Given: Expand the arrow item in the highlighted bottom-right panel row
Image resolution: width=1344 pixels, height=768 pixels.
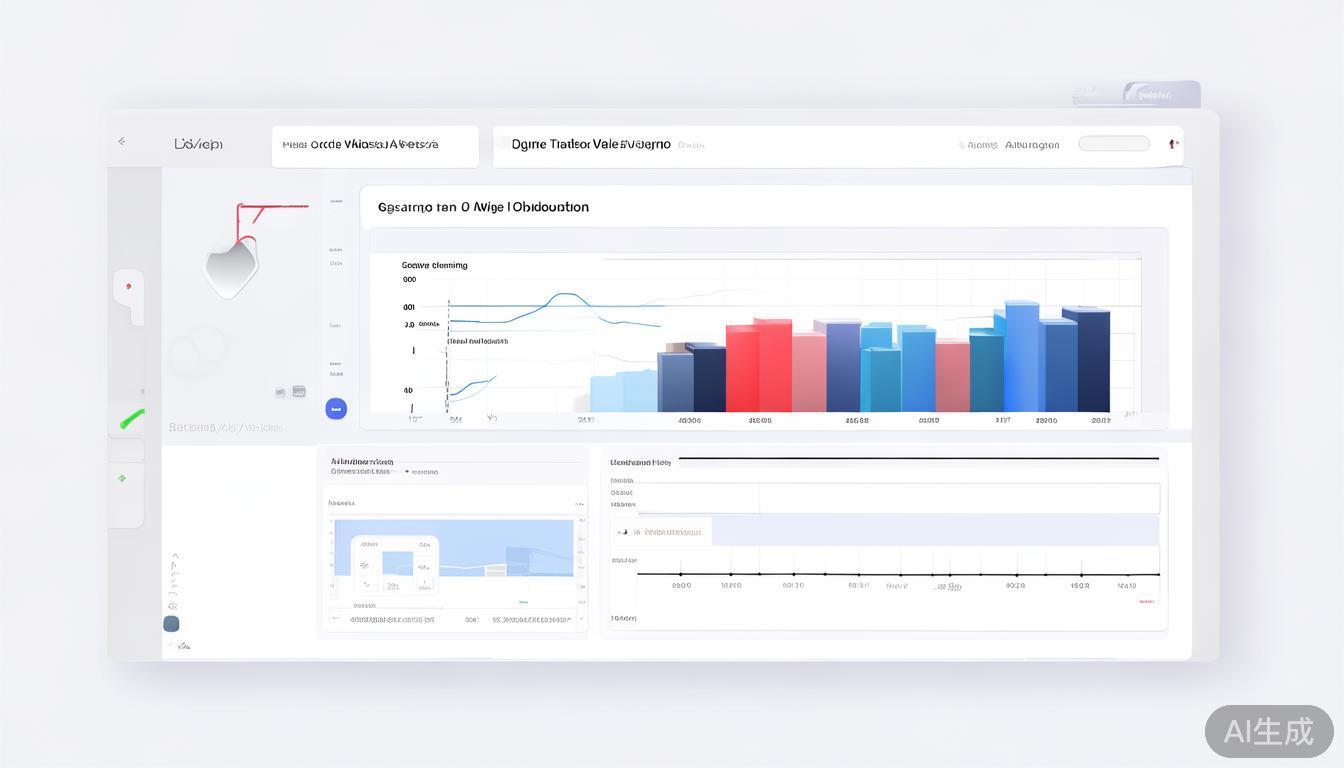Looking at the screenshot, I should click(x=623, y=532).
